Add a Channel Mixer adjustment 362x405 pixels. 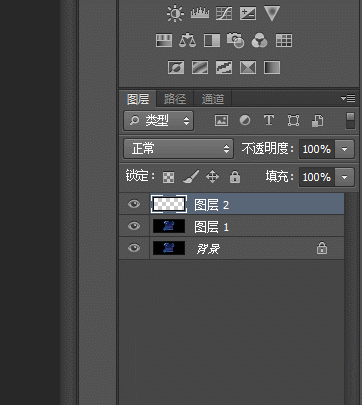click(x=259, y=40)
